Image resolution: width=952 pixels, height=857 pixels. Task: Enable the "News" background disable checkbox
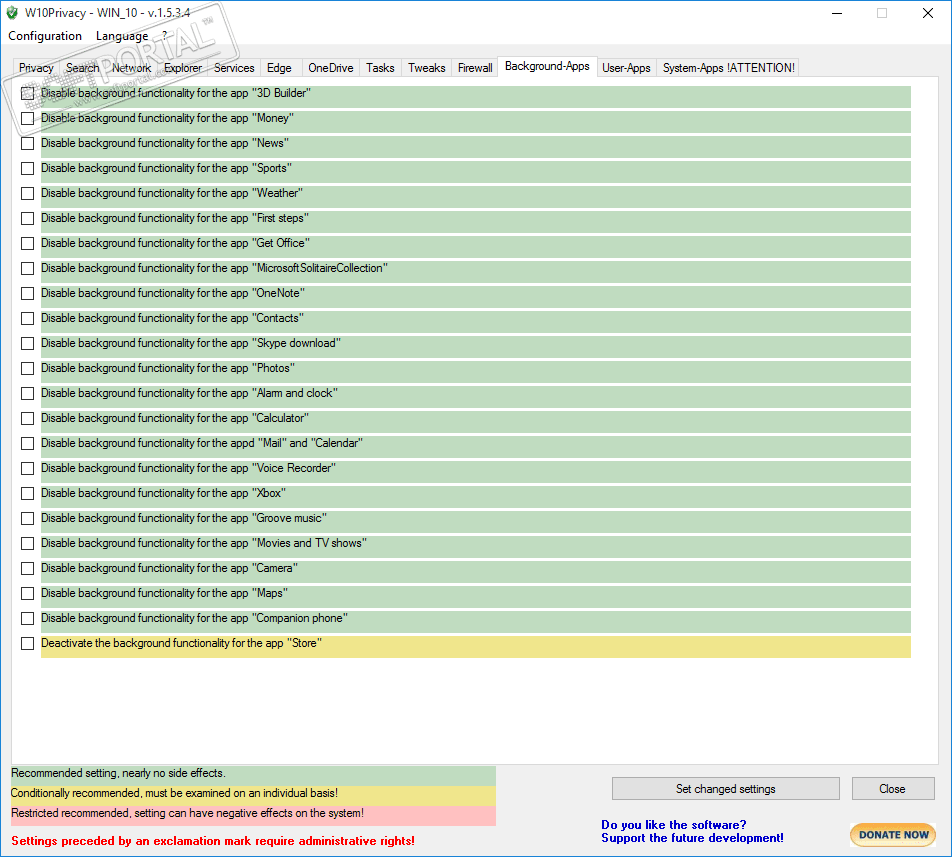27,143
